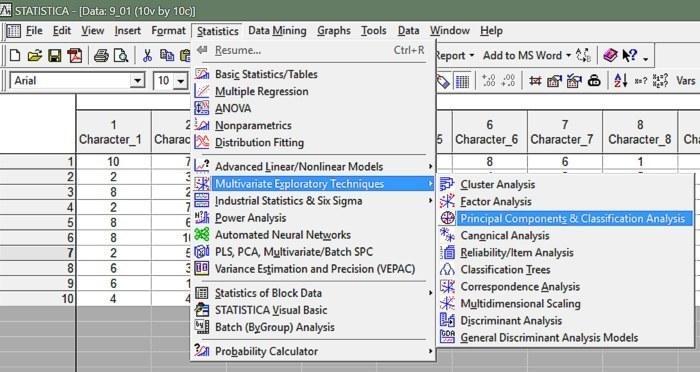Click the New document toolbar icon
Screen dimensions: 700x372
(15, 56)
